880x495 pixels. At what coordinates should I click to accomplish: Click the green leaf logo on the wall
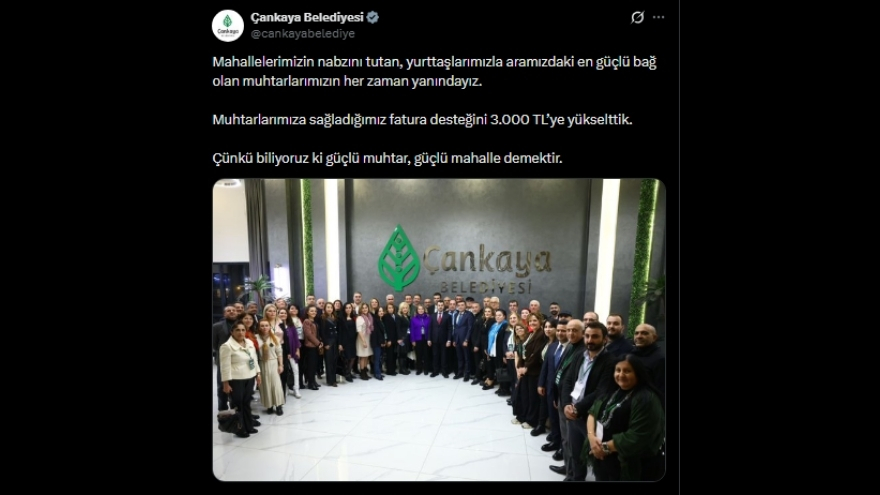pyautogui.click(x=398, y=258)
